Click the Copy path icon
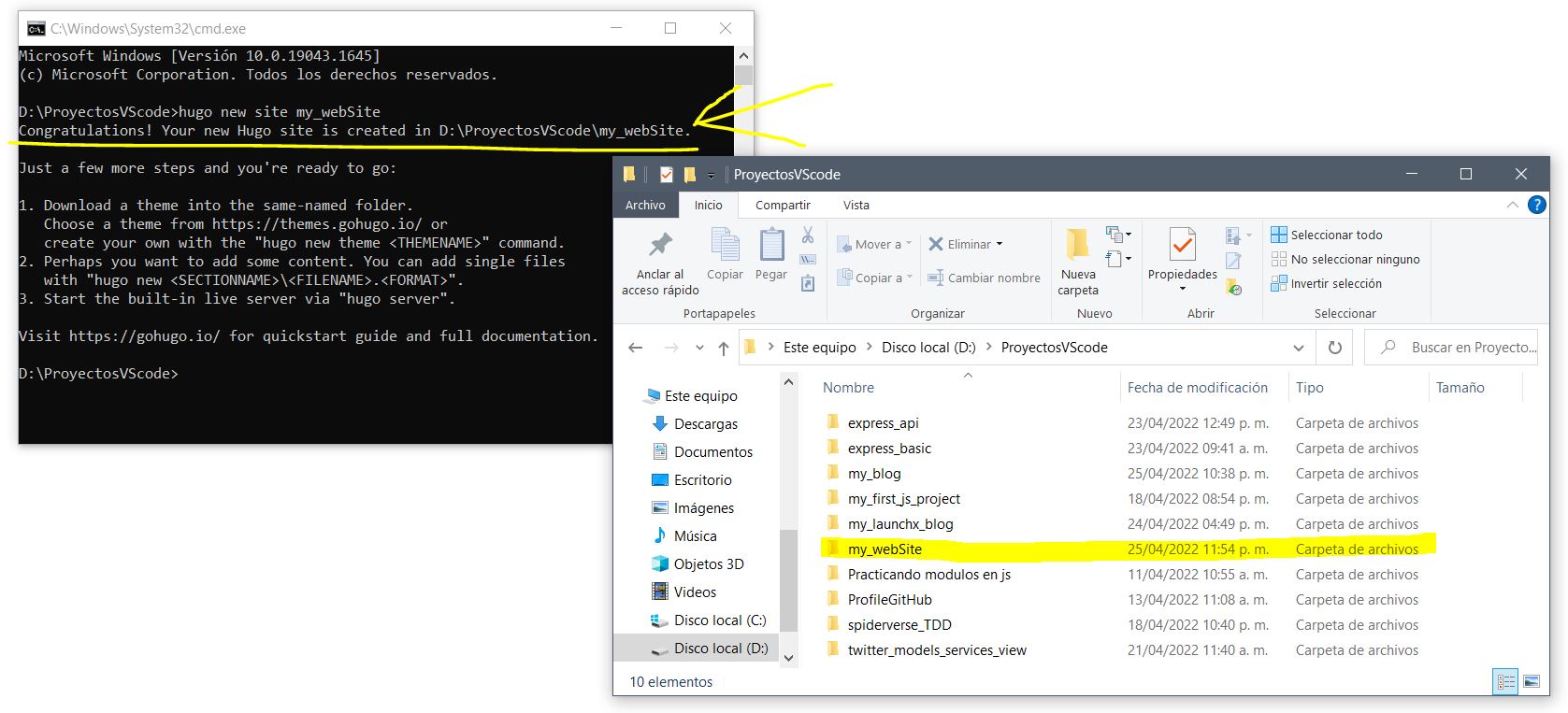This screenshot has height=713, width=1568. point(808,259)
